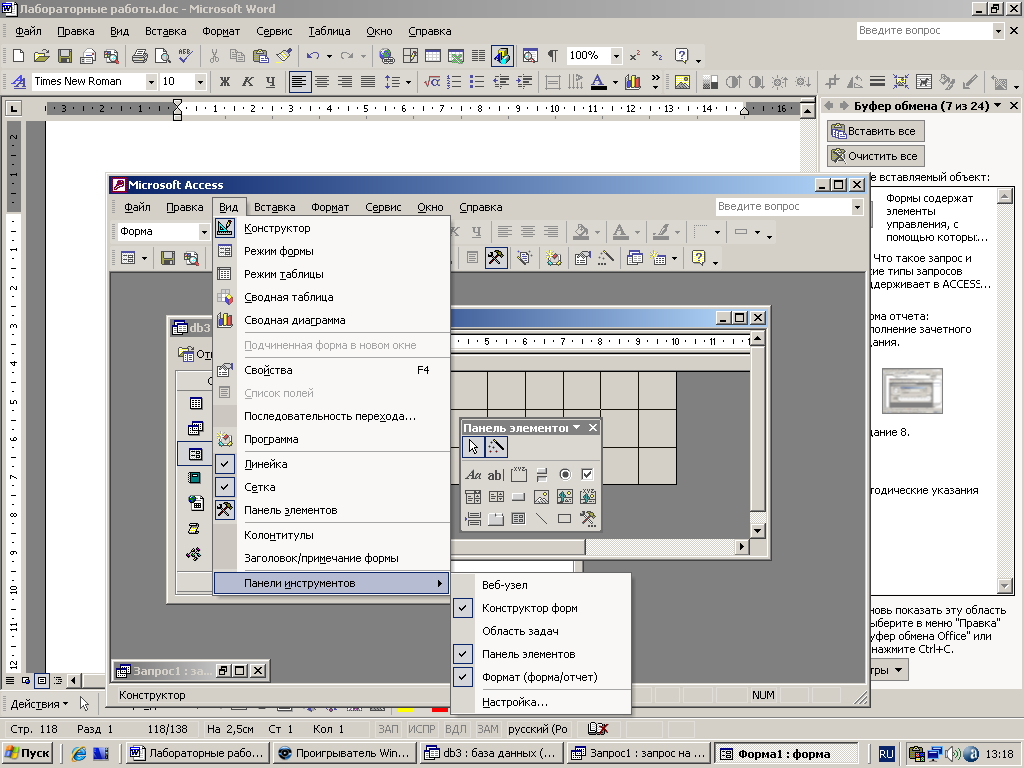Click the Access toolbox hammer-wrench toolbar icon

click(496, 257)
